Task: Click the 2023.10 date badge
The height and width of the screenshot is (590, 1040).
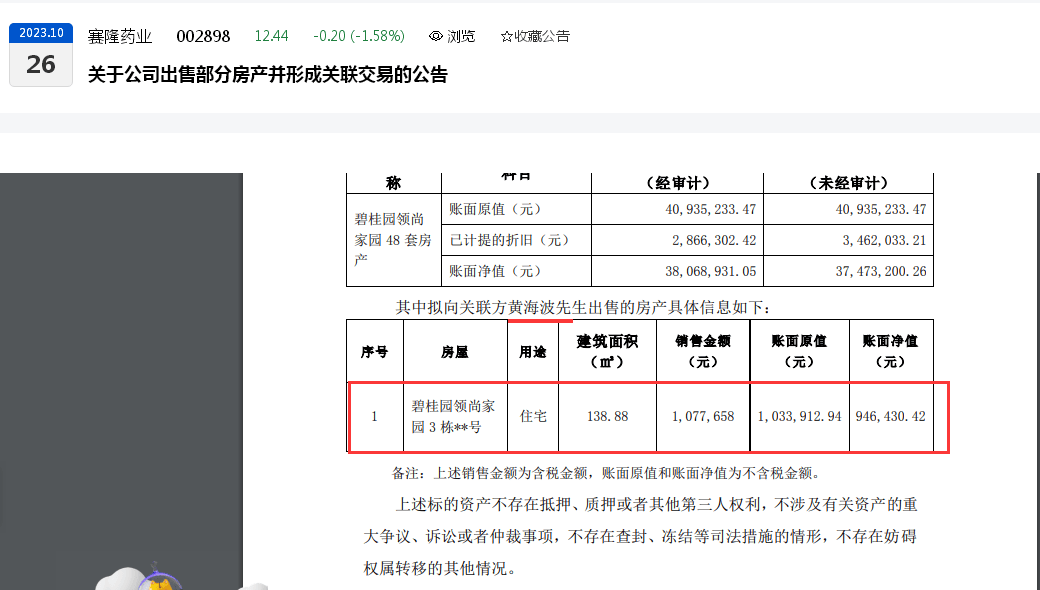Action: [x=41, y=33]
